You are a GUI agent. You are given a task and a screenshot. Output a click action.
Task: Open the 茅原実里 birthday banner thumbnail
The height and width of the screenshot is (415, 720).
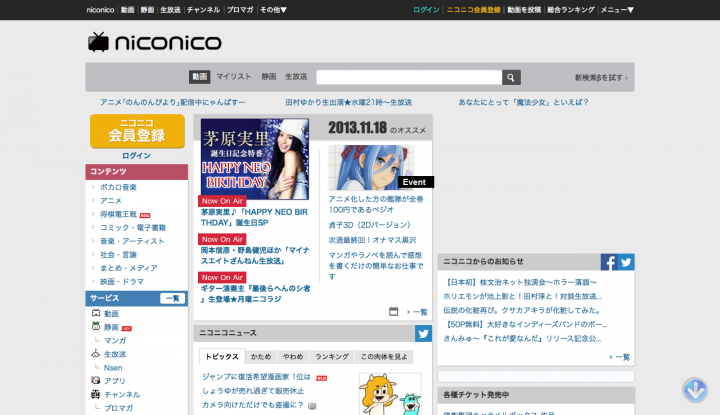coord(255,159)
